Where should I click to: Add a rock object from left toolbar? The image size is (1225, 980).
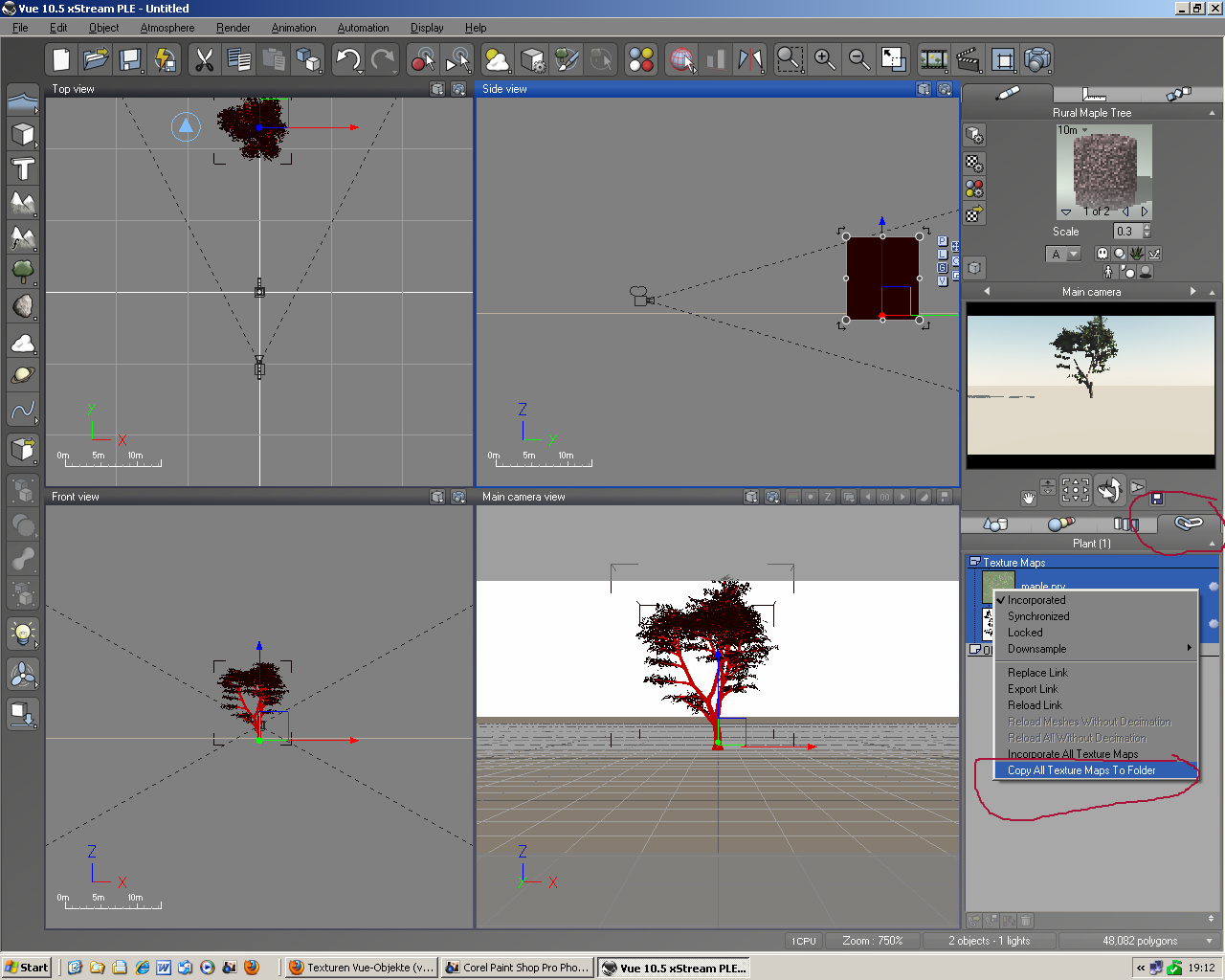[23, 306]
